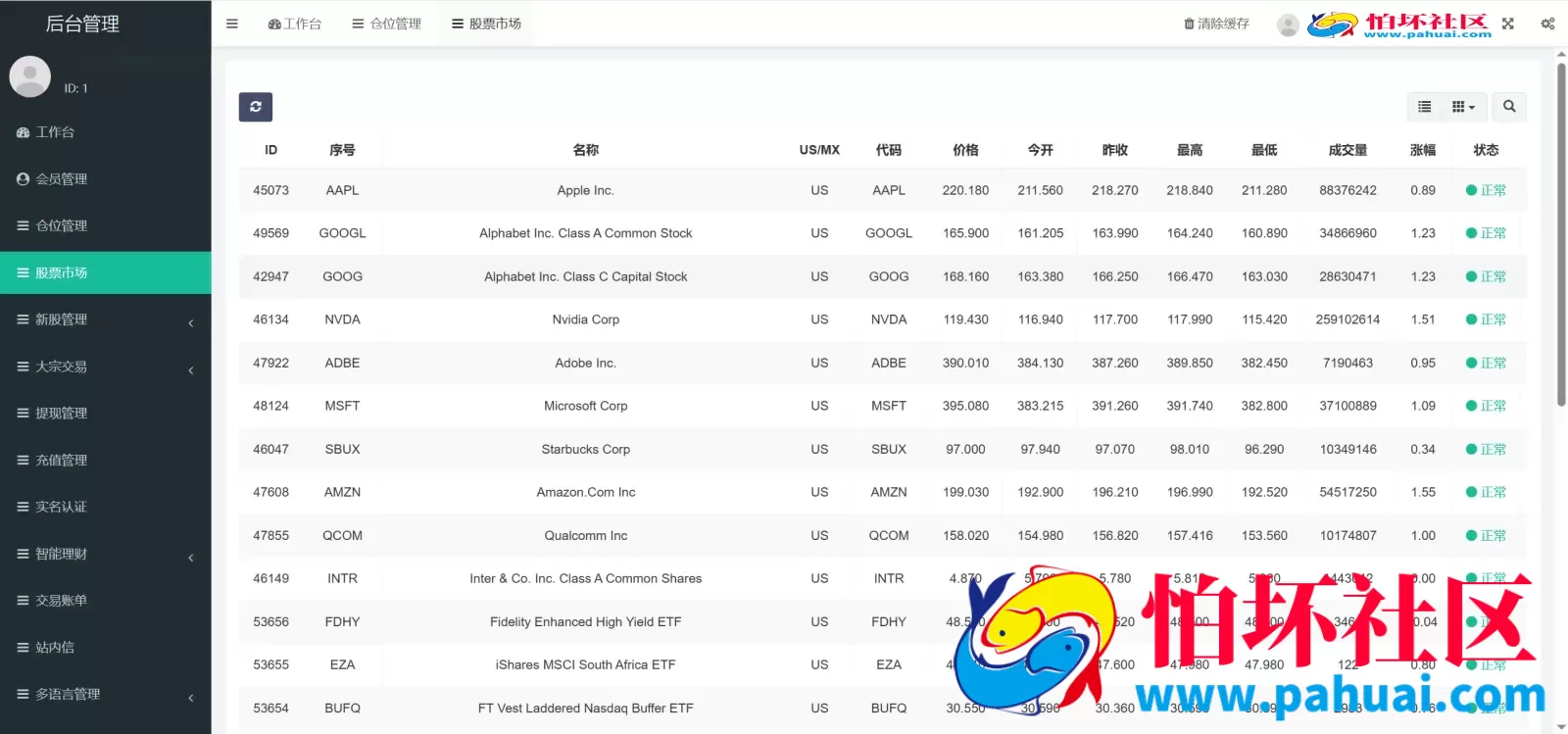Image resolution: width=1568 pixels, height=734 pixels.
Task: Click the fullscreen toggle icon
Action: tap(1508, 24)
